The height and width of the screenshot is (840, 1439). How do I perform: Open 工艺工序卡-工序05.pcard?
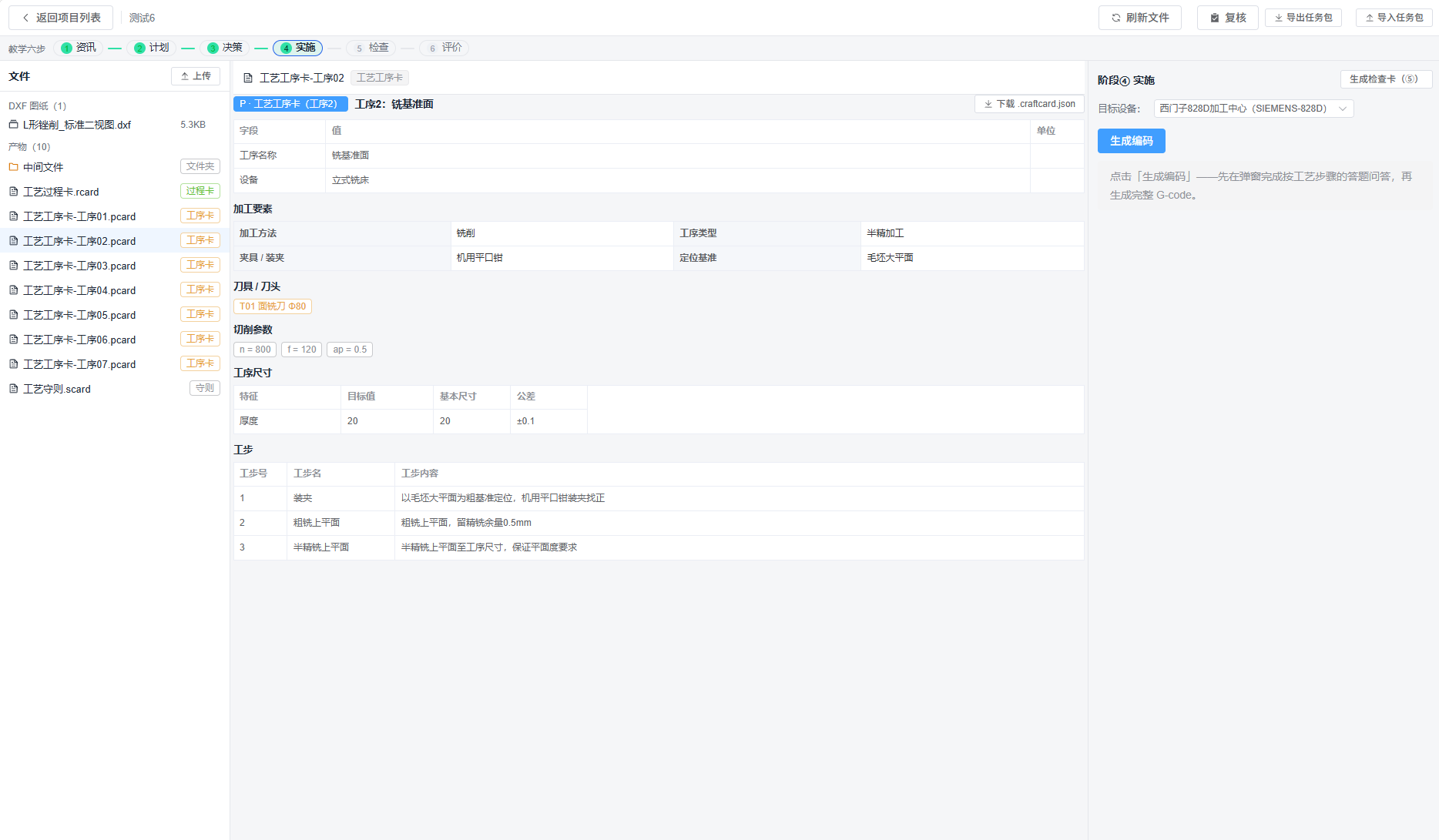(x=115, y=315)
